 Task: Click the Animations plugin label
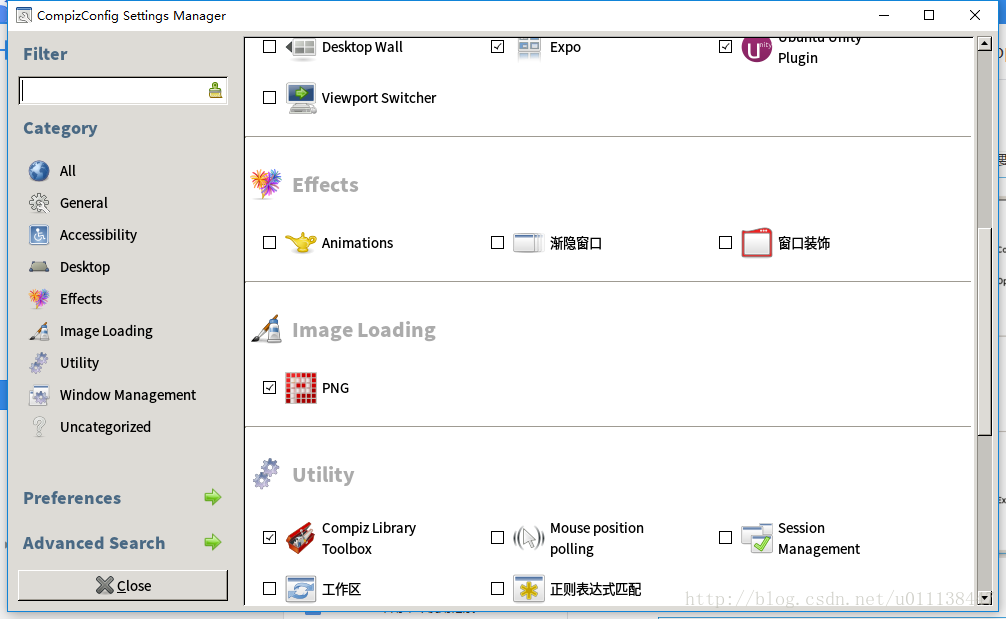357,243
